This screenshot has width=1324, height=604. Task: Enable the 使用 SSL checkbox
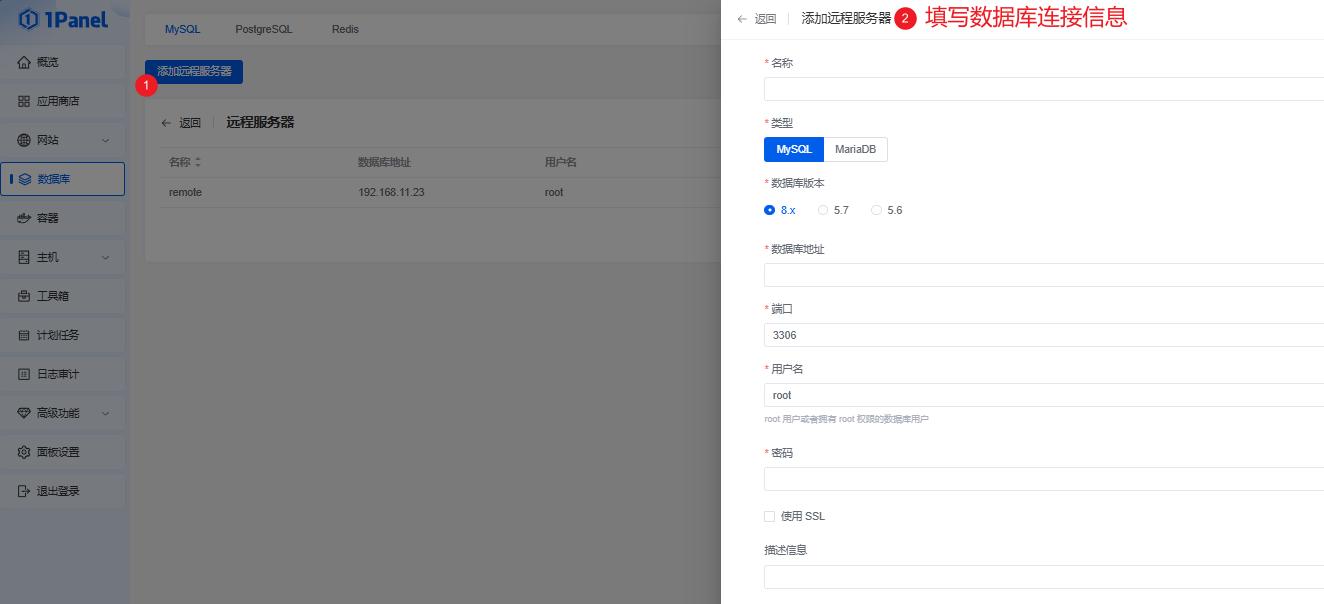click(x=769, y=516)
